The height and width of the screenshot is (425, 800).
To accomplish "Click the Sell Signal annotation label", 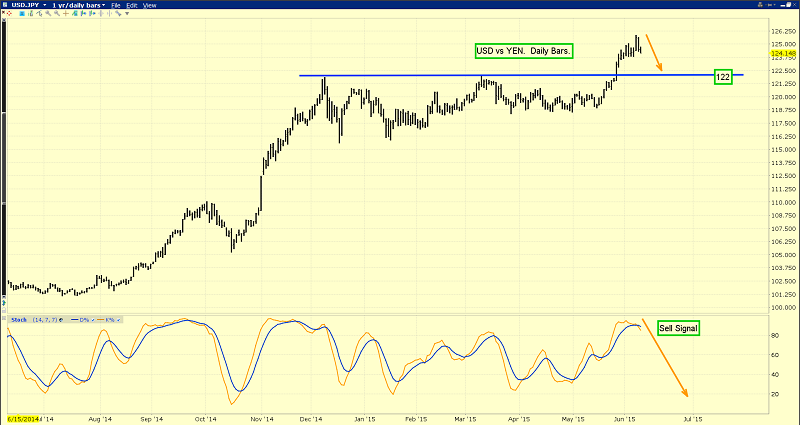I will tap(678, 328).
